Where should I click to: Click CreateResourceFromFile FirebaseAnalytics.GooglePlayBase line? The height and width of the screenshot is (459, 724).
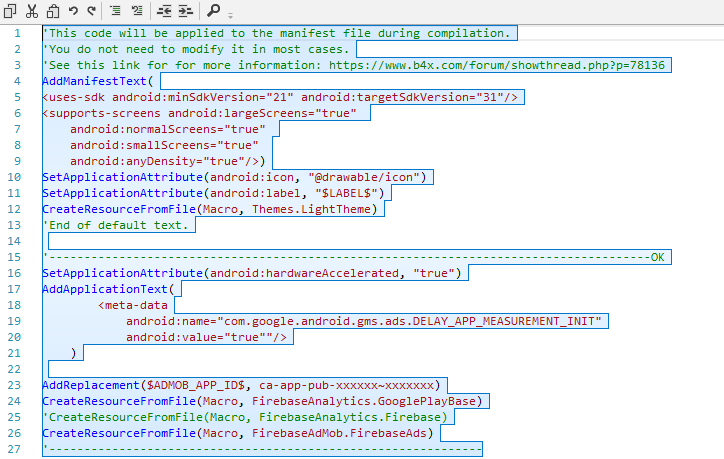[x=262, y=401]
